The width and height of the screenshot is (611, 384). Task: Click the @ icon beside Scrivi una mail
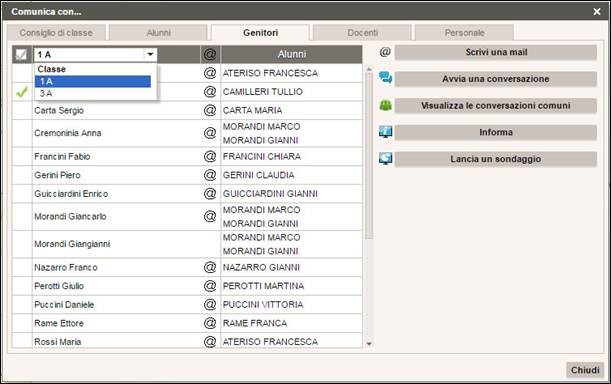point(385,52)
